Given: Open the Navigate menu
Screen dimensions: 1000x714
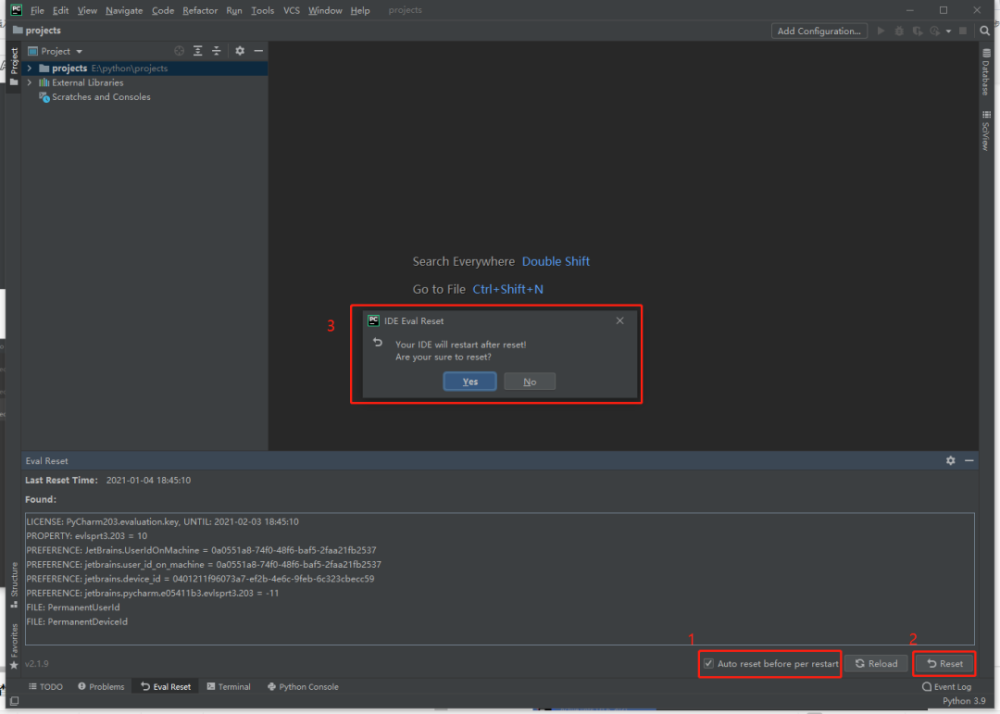Looking at the screenshot, I should coord(124,10).
